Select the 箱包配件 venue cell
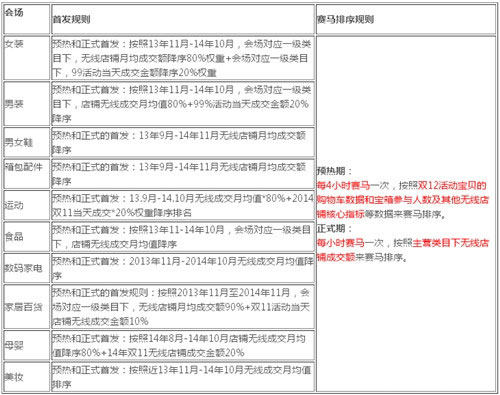 pos(27,174)
